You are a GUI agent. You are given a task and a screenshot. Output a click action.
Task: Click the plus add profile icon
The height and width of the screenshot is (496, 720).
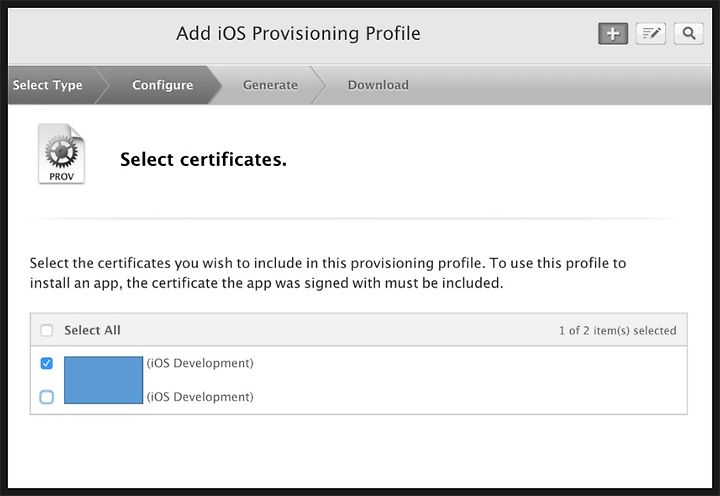613,34
